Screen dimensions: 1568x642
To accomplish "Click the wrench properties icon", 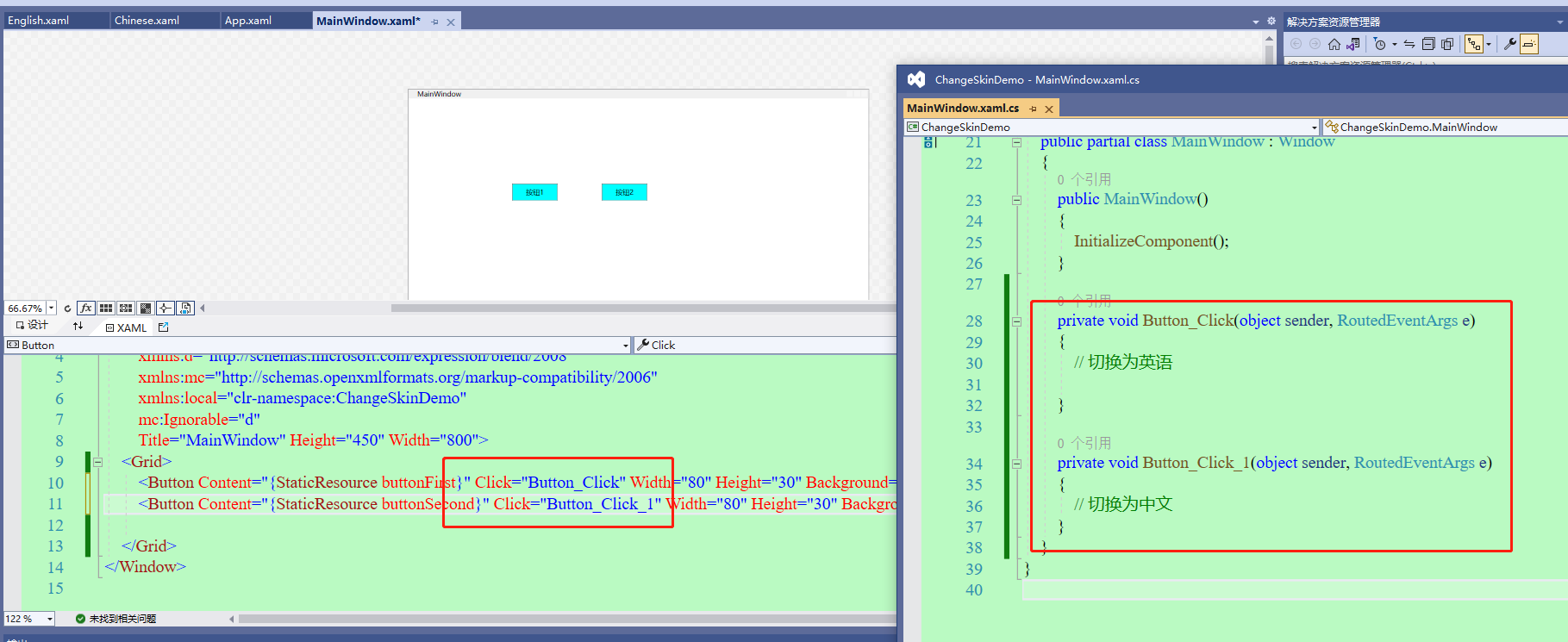I will click(1509, 44).
